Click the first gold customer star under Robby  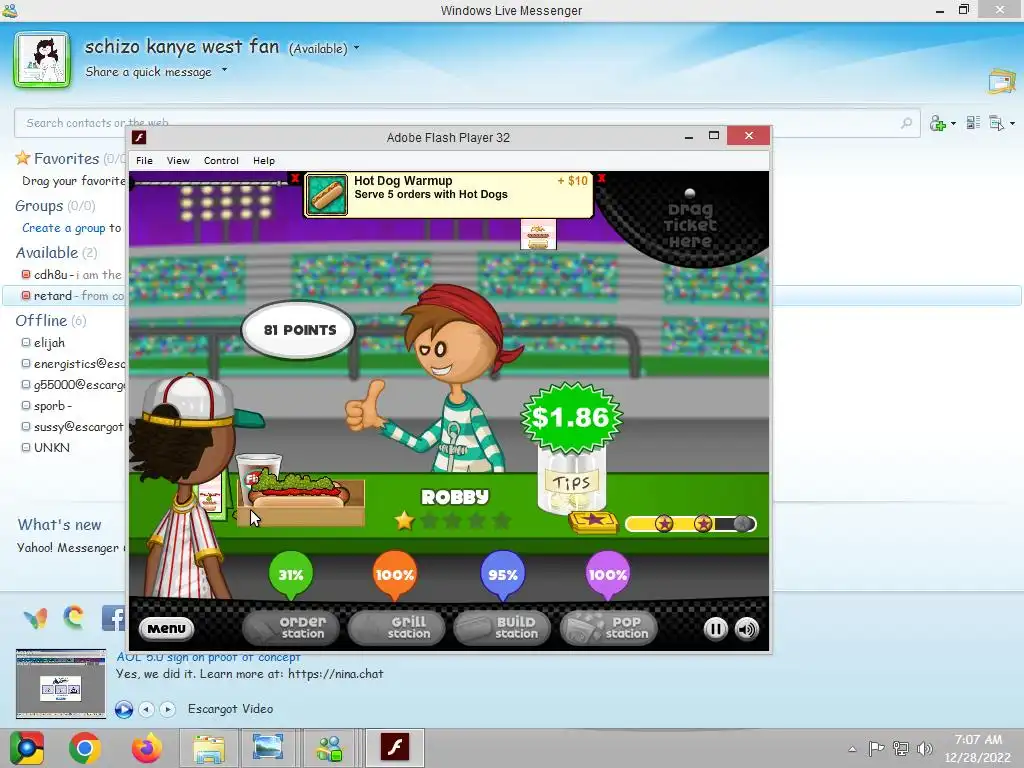click(404, 520)
